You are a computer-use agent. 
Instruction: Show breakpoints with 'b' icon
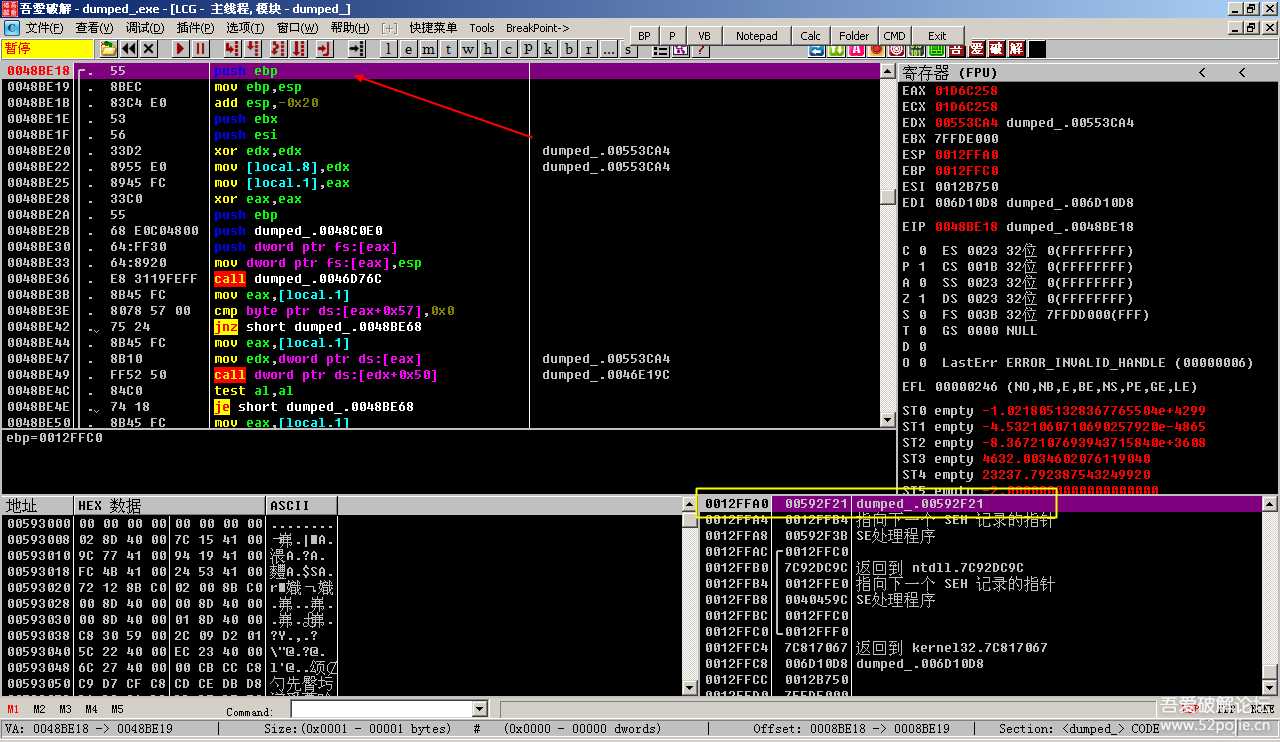pyautogui.click(x=568, y=49)
